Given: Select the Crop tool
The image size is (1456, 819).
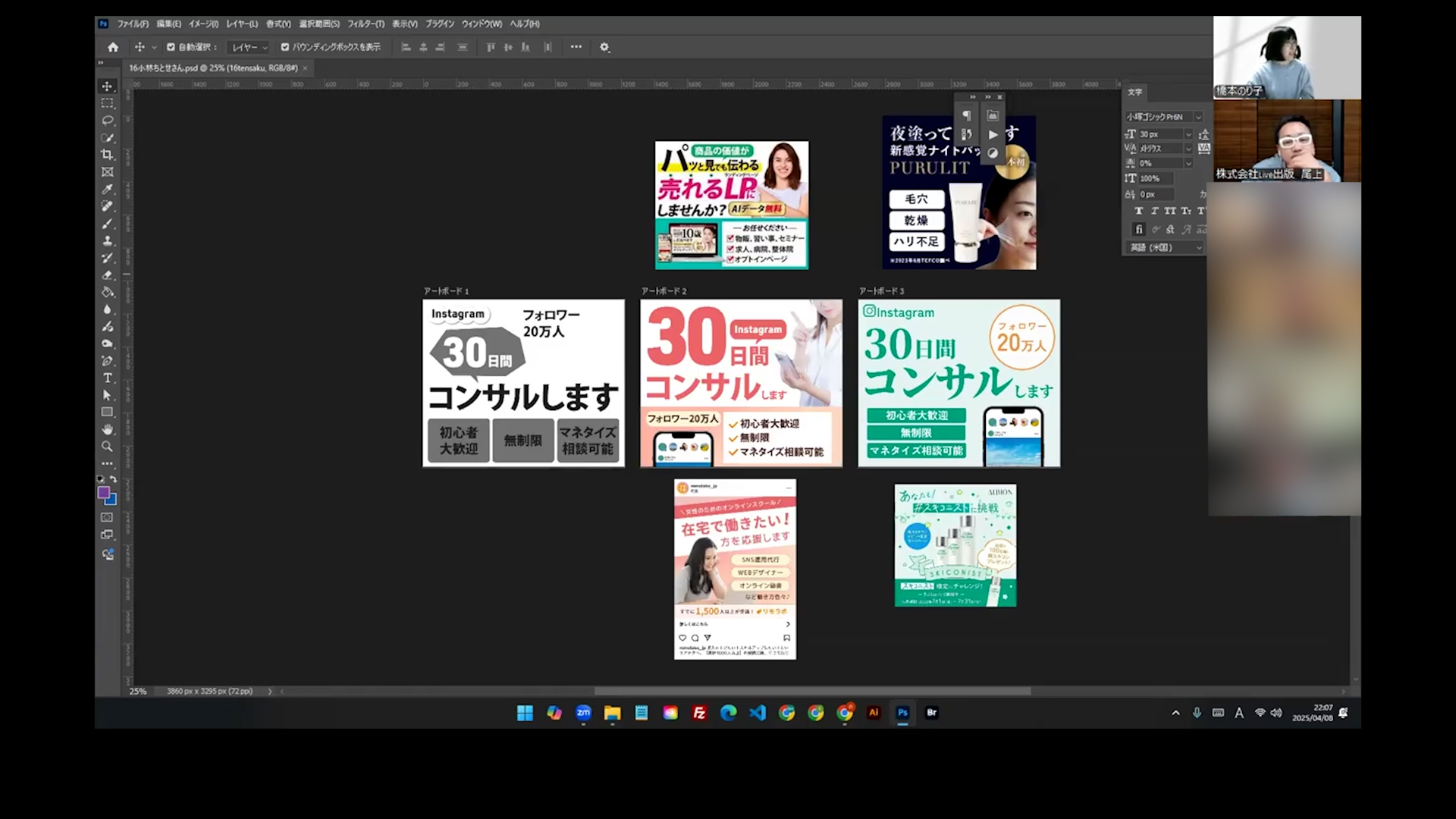Looking at the screenshot, I should click(x=108, y=155).
